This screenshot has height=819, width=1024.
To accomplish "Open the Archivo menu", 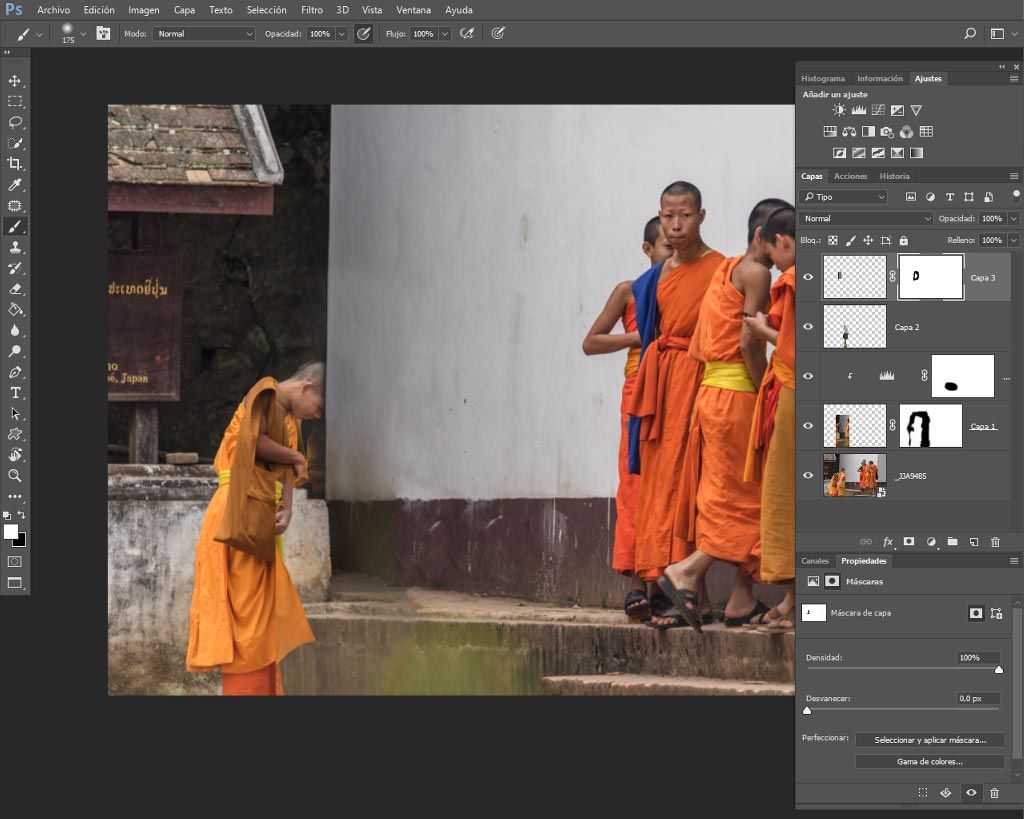I will click(54, 10).
